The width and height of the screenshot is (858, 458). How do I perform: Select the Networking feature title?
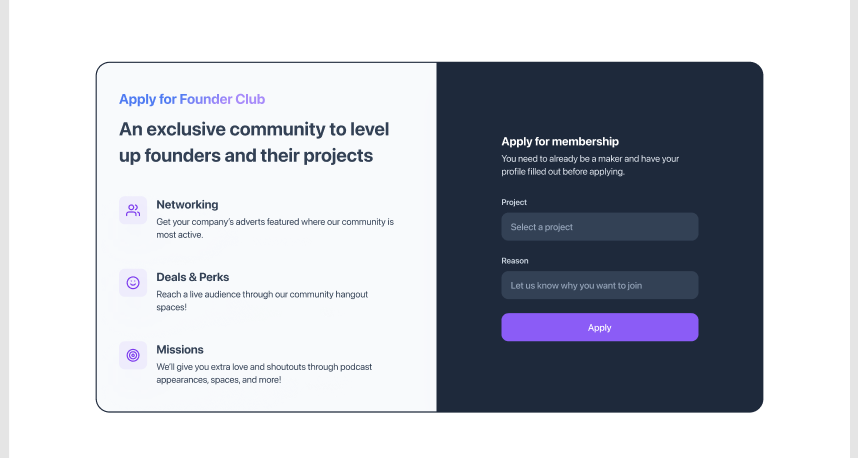(187, 205)
